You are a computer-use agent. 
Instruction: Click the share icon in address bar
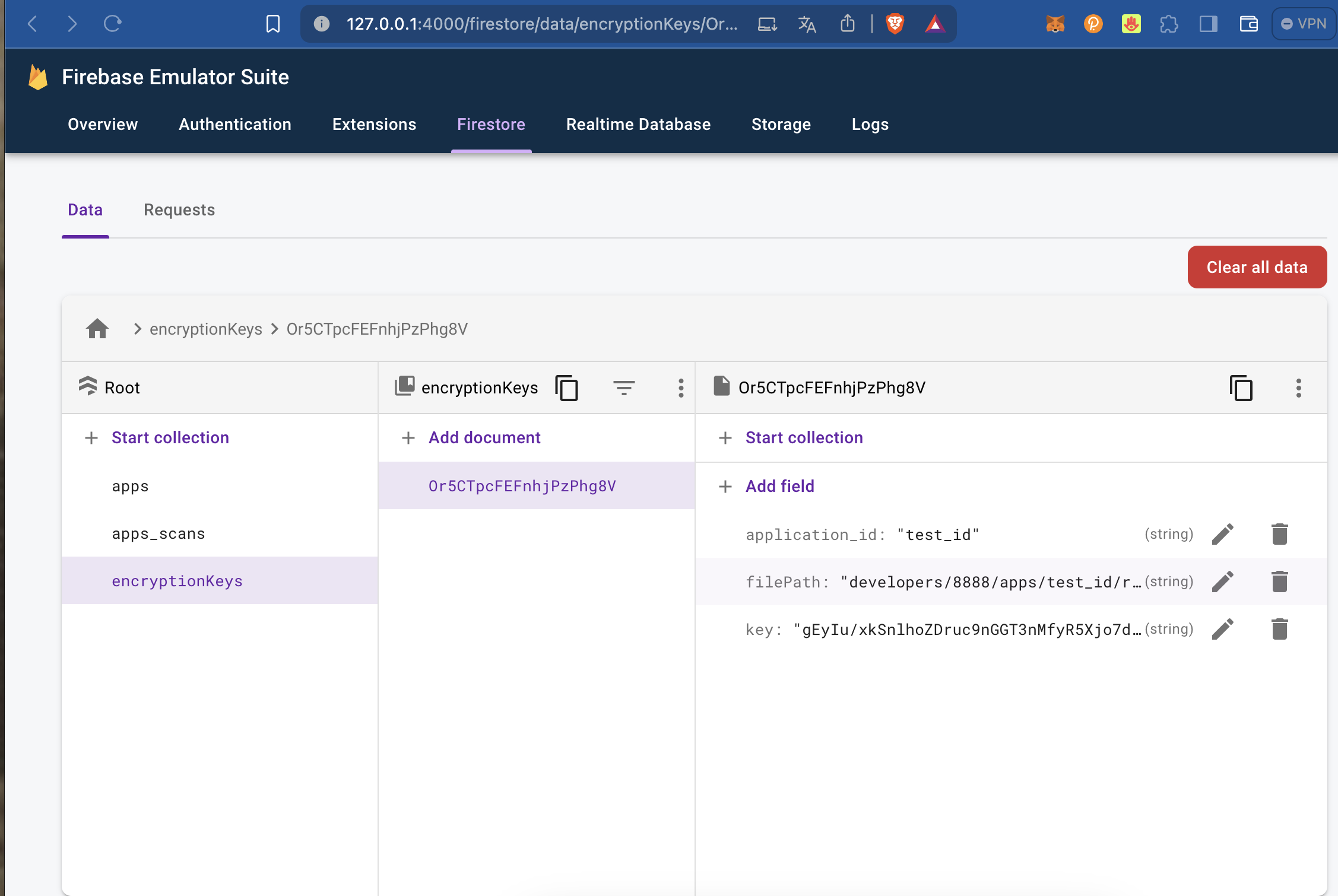(x=848, y=24)
